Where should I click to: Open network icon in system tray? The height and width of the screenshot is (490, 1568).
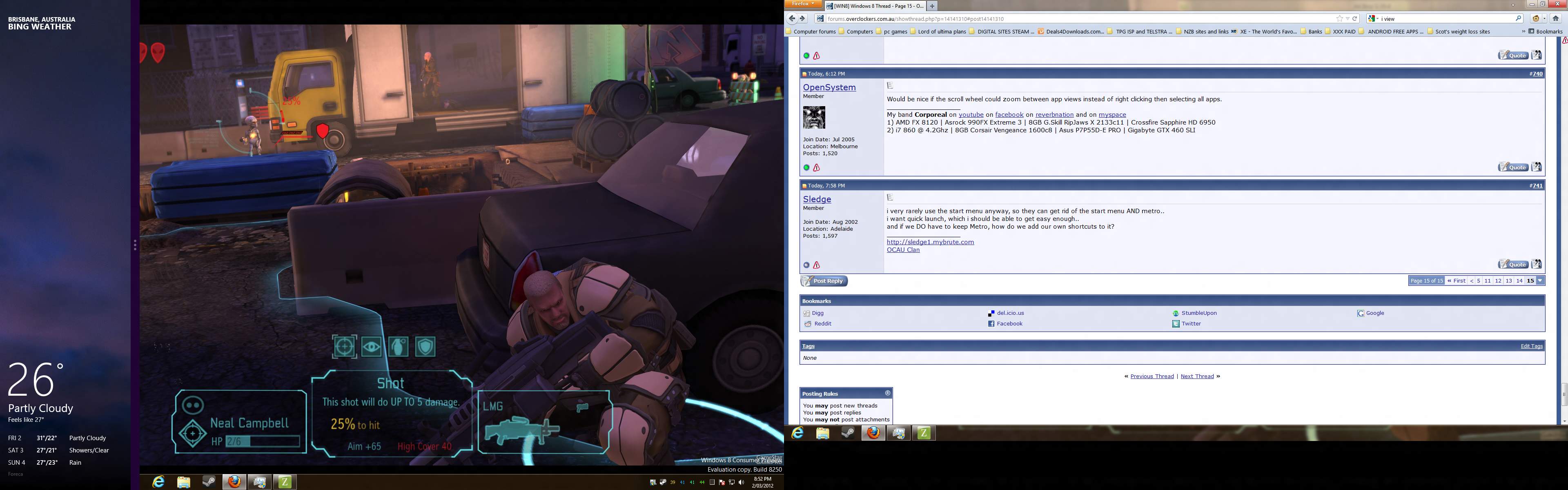[732, 482]
